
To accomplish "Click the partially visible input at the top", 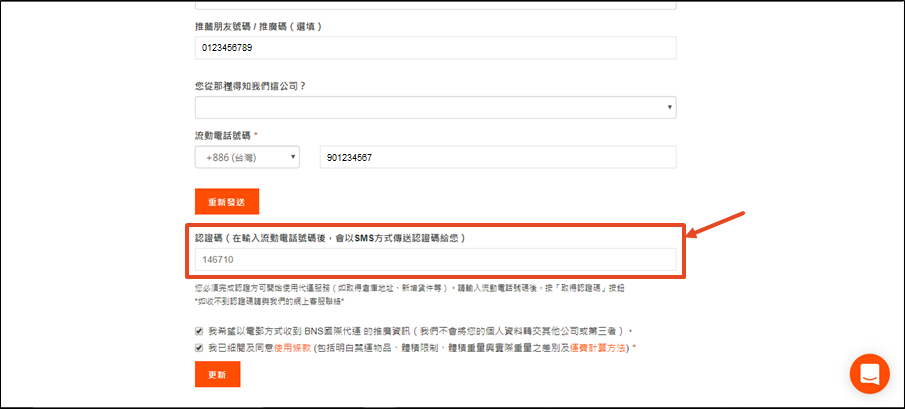I will 435,4.
